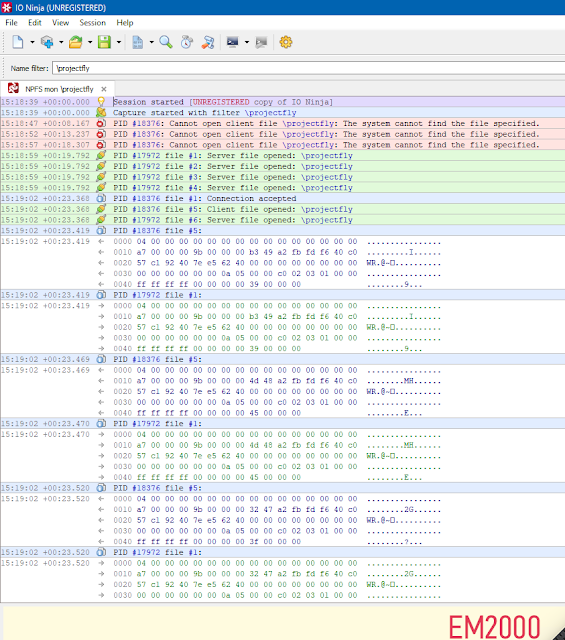Select 'PID #18376 file #5:' at +00:23.469

point(158,359)
